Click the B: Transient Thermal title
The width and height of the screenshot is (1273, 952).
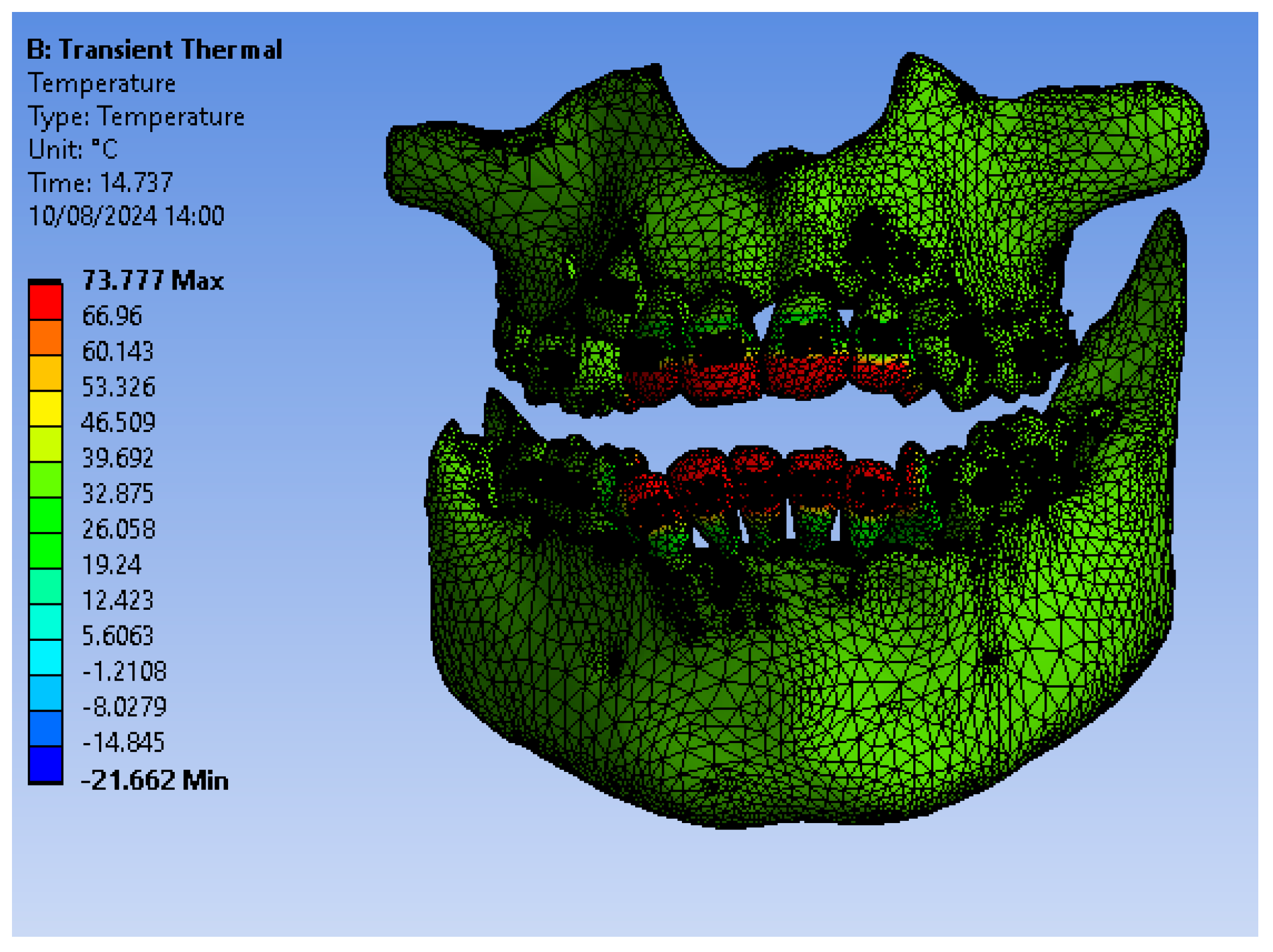[x=154, y=50]
